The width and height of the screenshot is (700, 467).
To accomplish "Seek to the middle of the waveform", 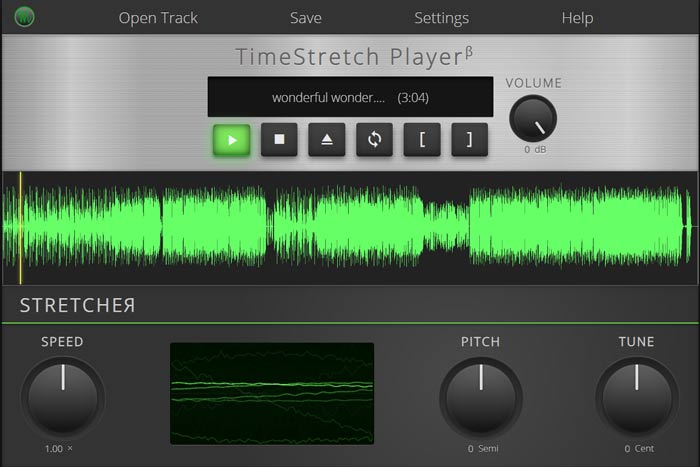I will coord(350,227).
